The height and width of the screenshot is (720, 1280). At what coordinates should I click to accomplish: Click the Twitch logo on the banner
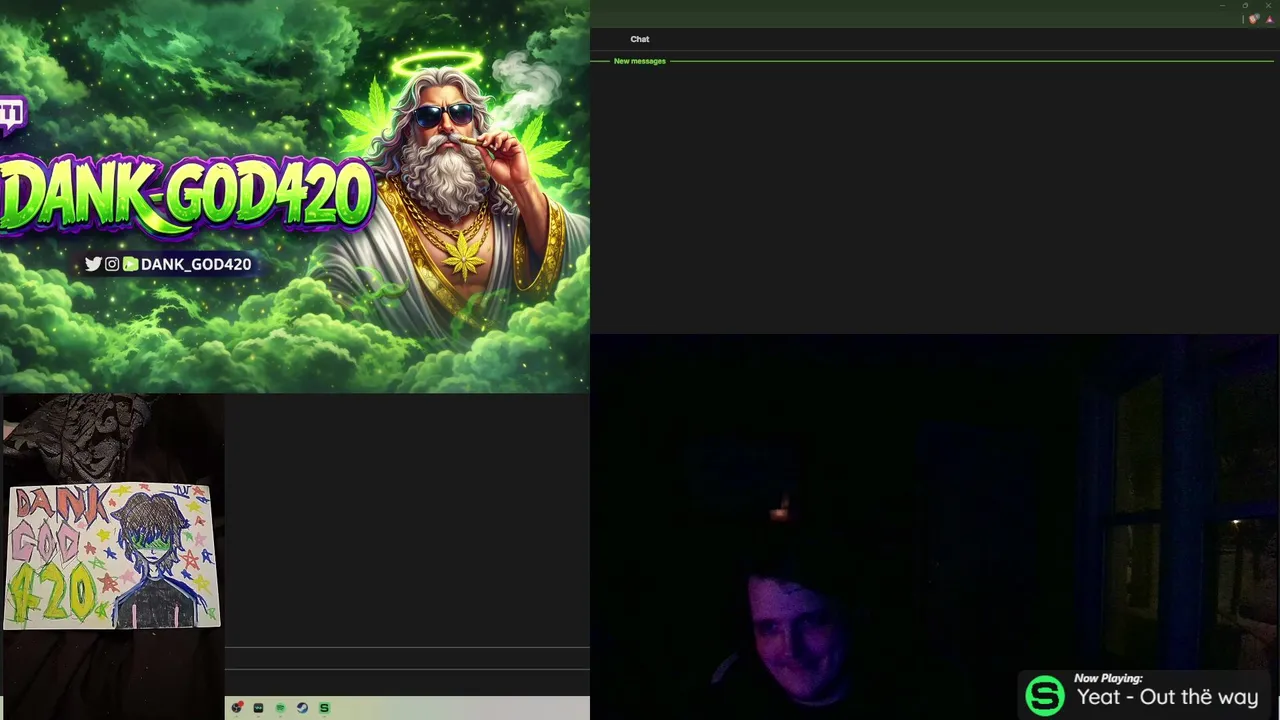coord(11,114)
